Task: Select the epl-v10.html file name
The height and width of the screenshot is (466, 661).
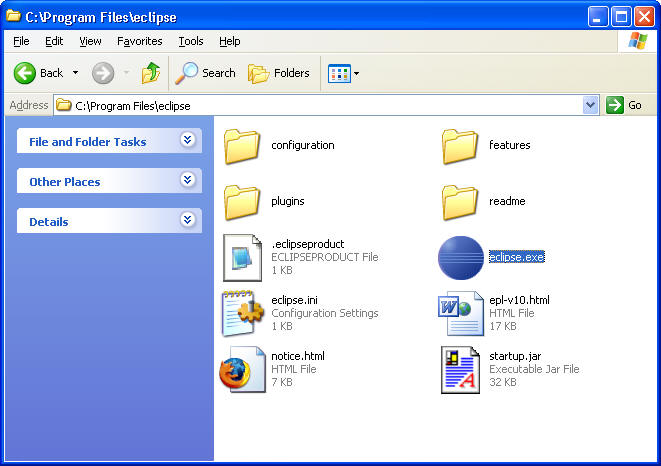Action: [519, 300]
